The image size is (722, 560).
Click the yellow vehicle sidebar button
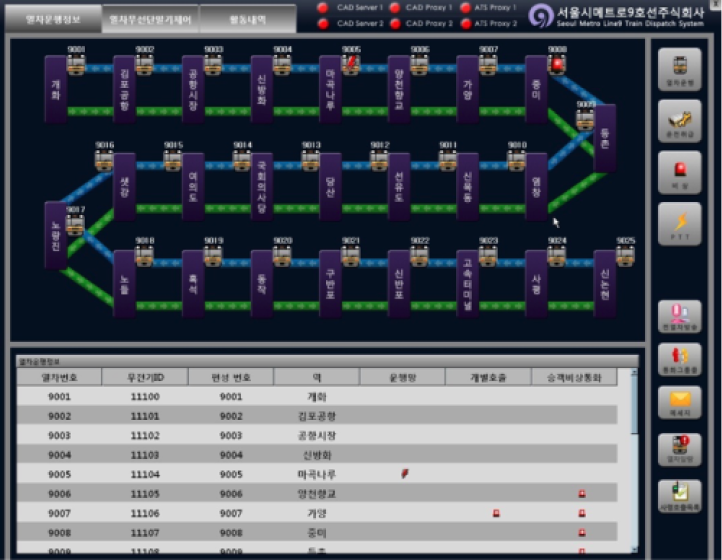click(x=682, y=124)
